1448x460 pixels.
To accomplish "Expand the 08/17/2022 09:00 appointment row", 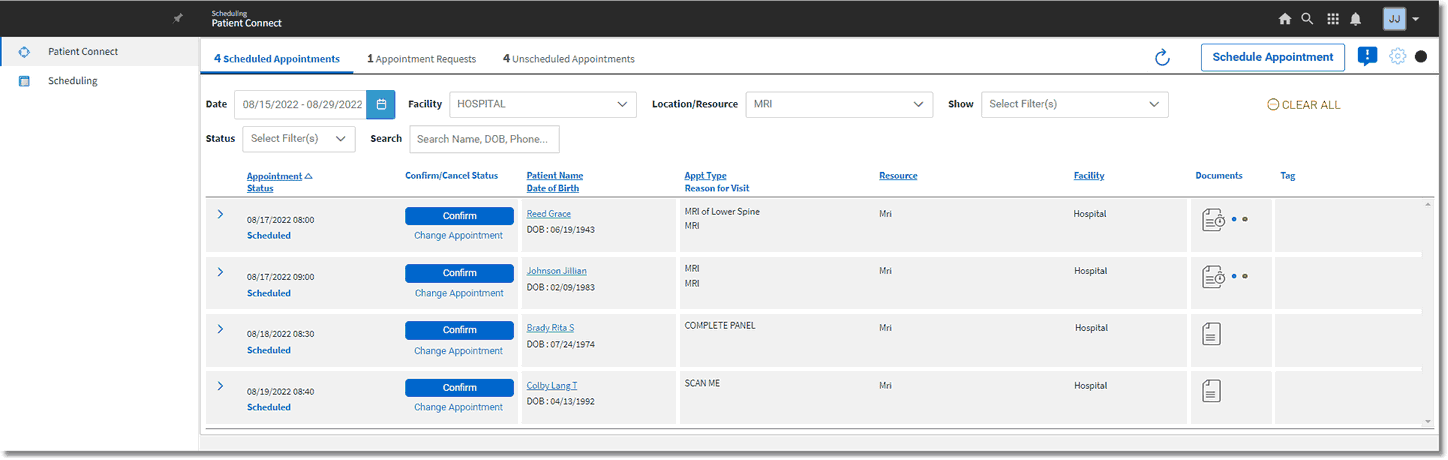I will click(x=220, y=272).
